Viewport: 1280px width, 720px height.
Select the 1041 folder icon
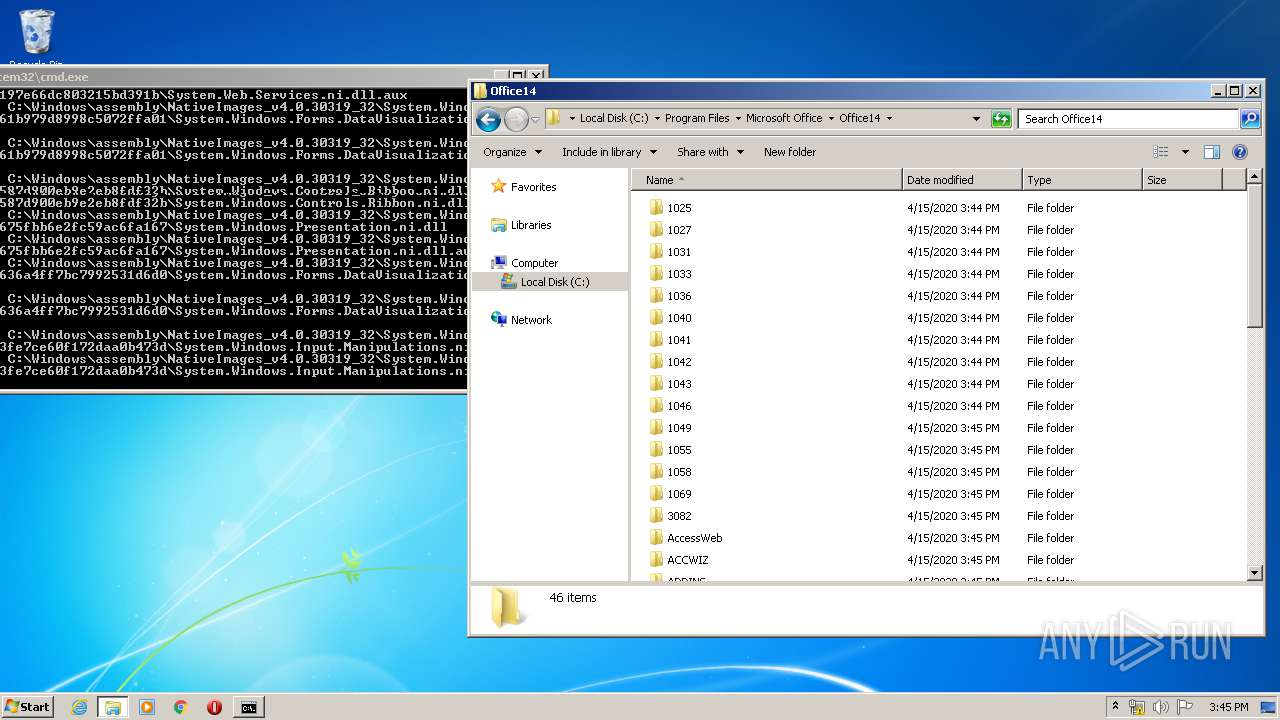click(x=656, y=340)
